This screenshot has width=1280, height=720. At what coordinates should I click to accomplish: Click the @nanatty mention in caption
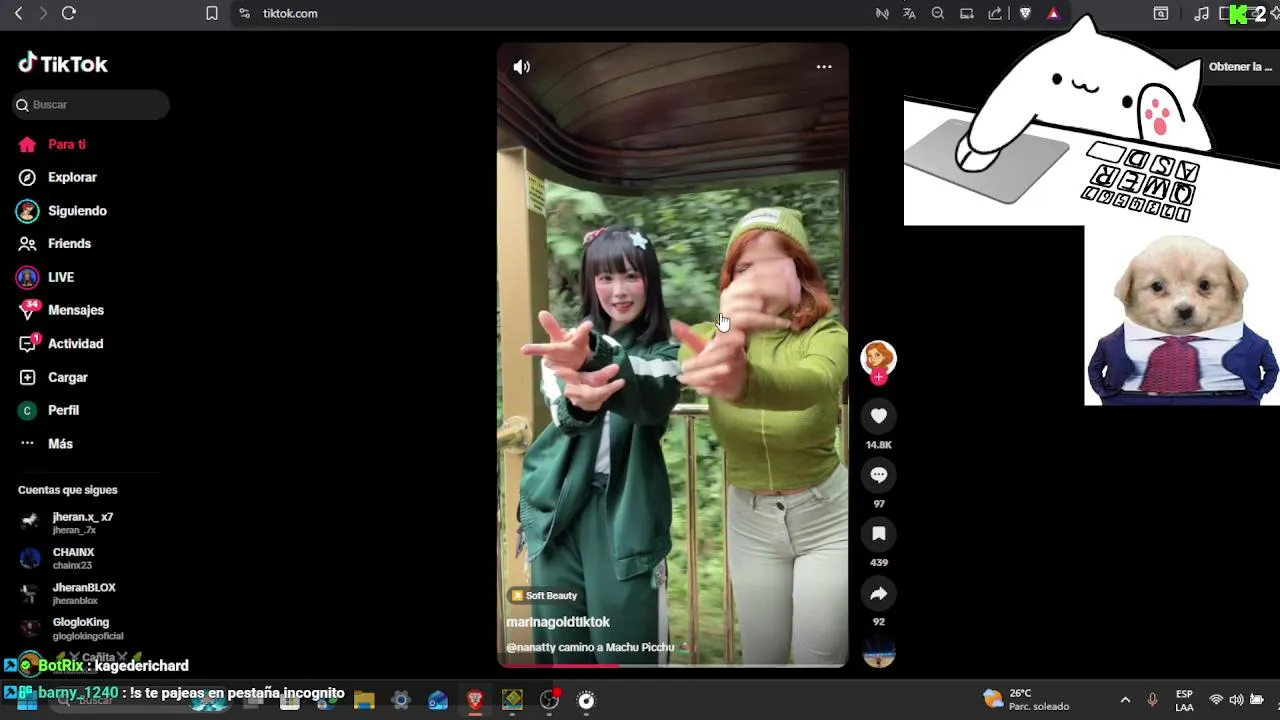(530, 648)
